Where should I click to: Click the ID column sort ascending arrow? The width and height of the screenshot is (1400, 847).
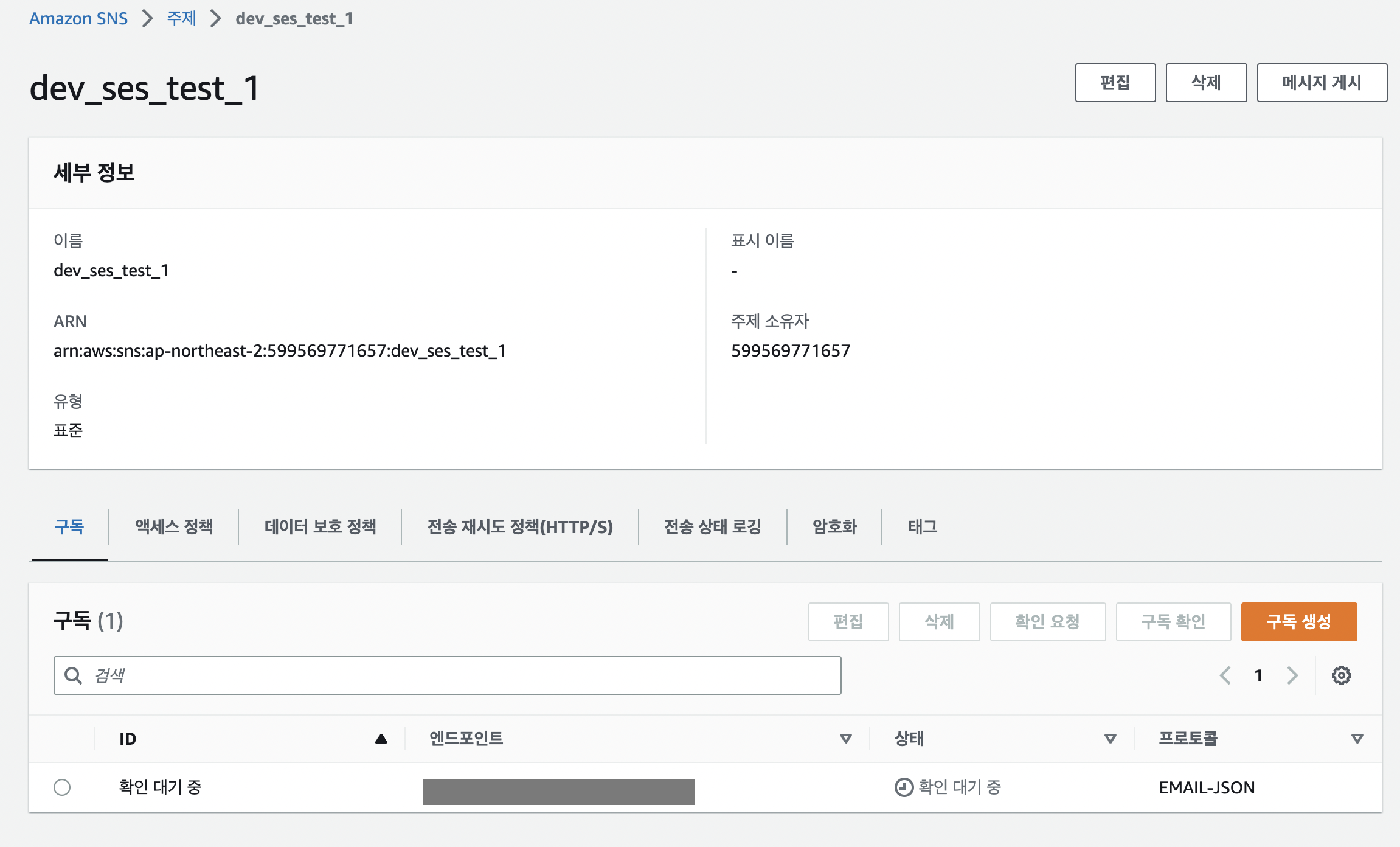(x=381, y=739)
